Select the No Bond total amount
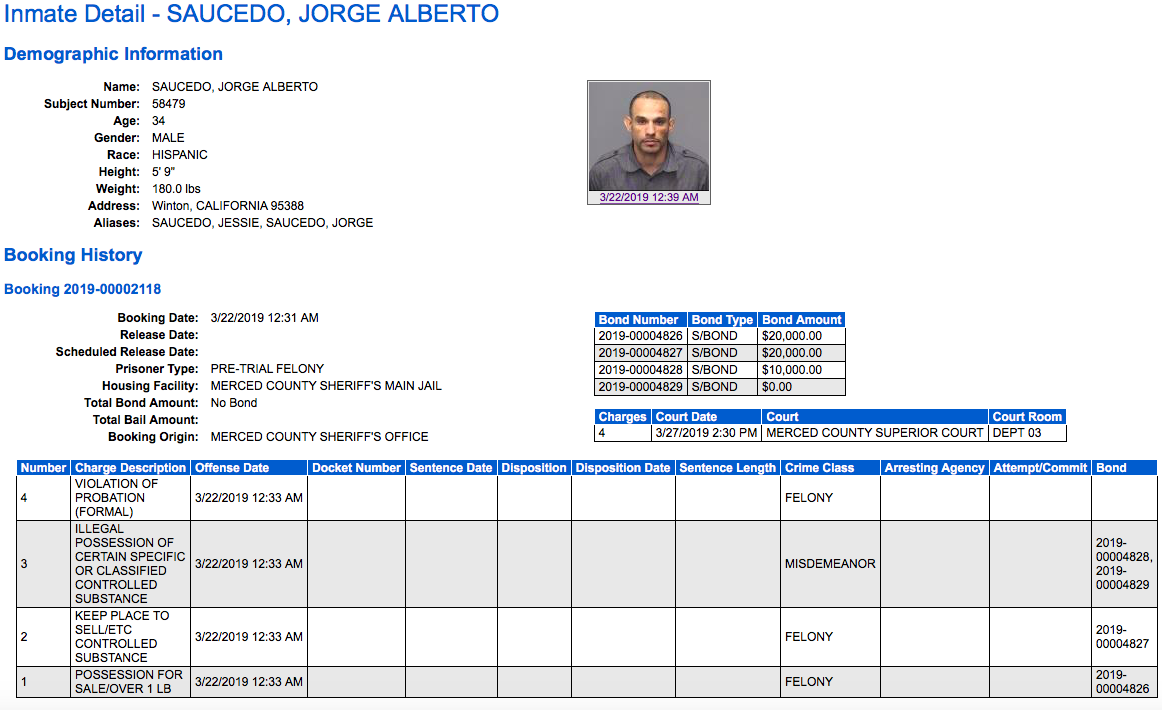This screenshot has height=710, width=1162. pos(233,403)
